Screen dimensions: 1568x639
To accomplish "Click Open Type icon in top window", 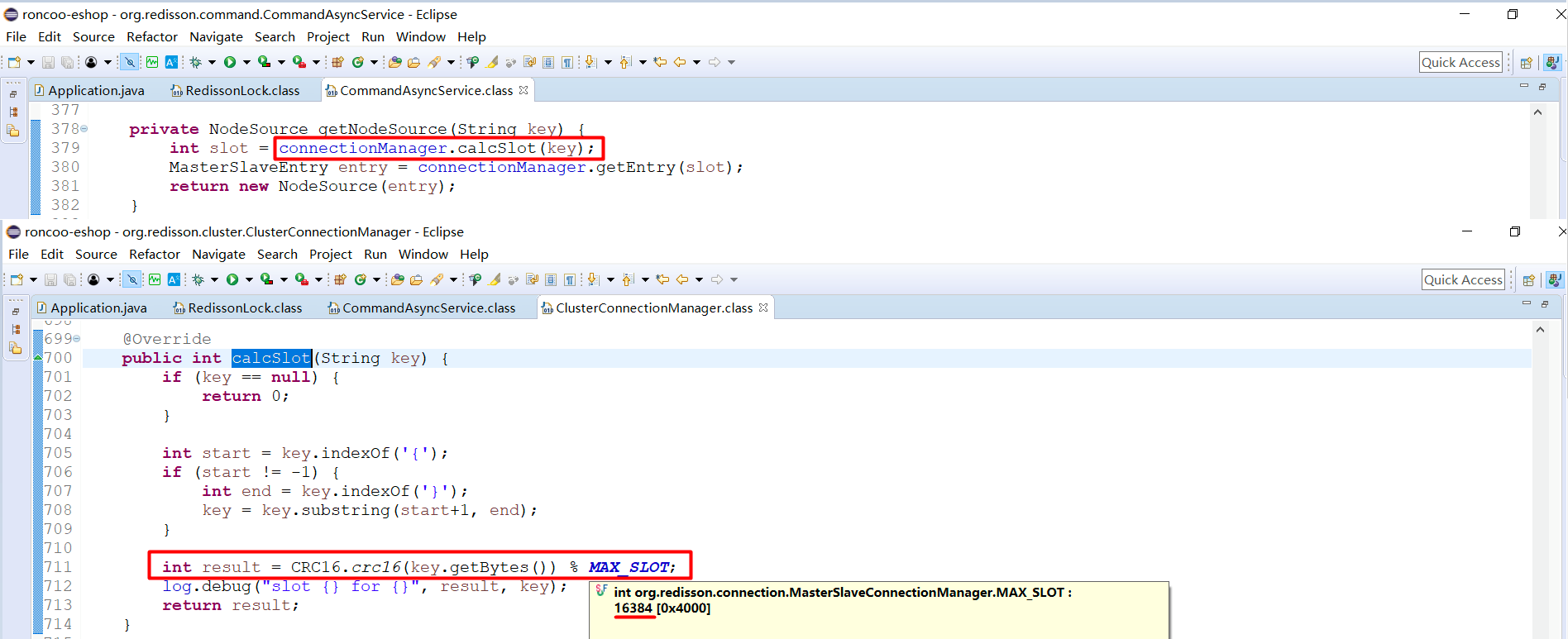I will pyautogui.click(x=394, y=62).
